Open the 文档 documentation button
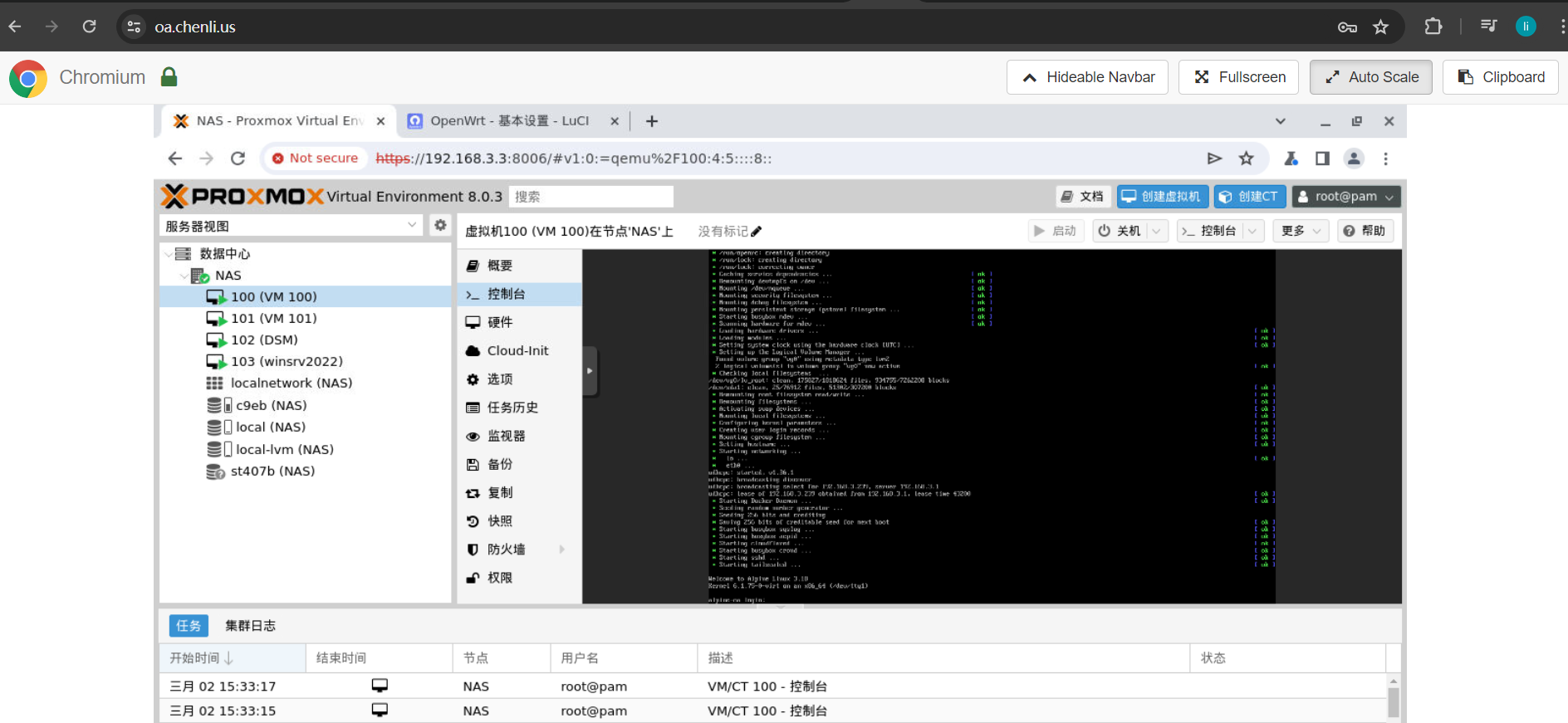Viewport: 1568px width, 723px height. point(1083,197)
